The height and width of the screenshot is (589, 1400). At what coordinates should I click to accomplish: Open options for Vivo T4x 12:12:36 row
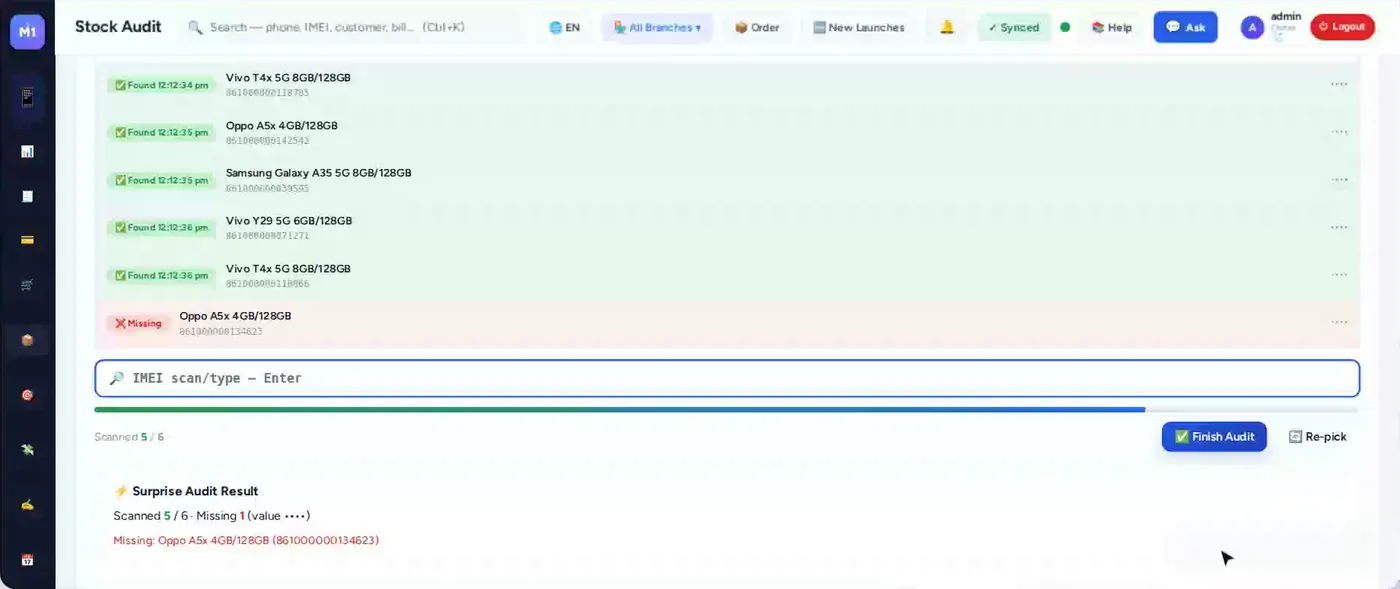[1339, 275]
